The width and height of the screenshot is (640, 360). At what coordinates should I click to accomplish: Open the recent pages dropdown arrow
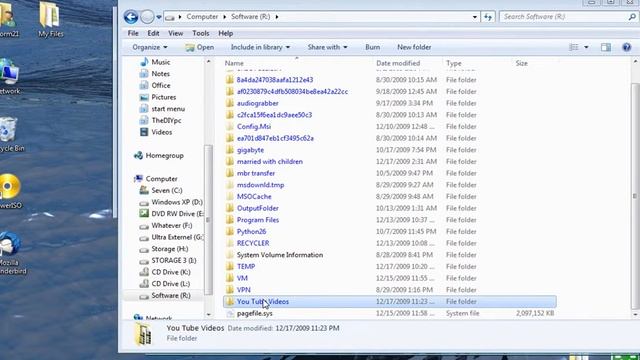[x=158, y=17]
